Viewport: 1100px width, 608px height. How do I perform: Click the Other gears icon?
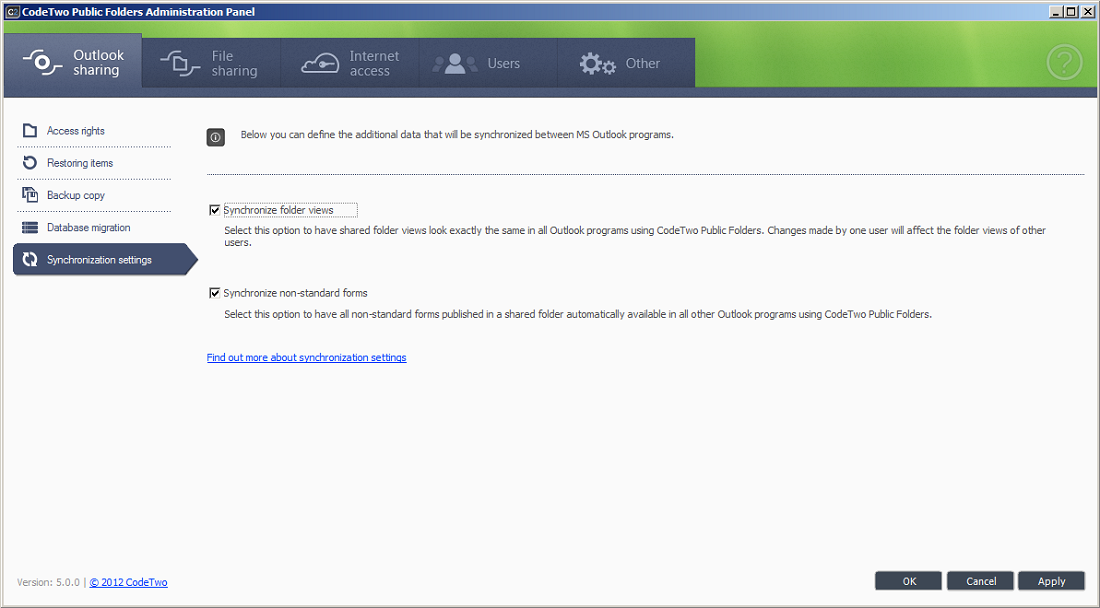(598, 64)
